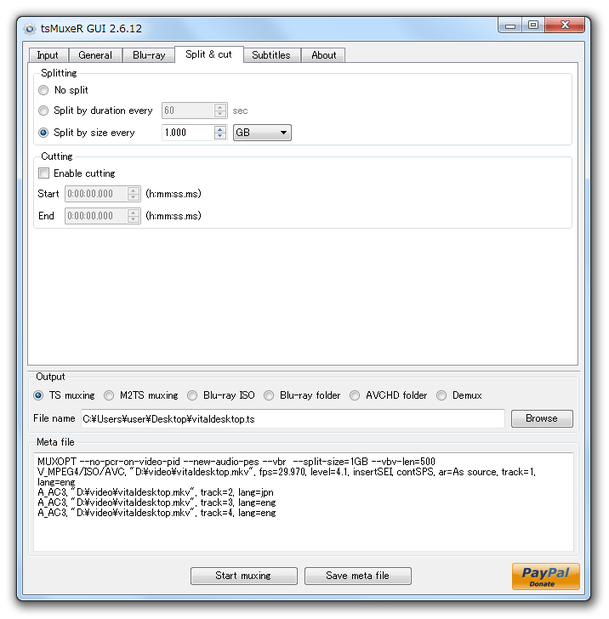This screenshot has height=619, width=609.
Task: Minimize the tsMuxeR window
Action: (x=510, y=26)
